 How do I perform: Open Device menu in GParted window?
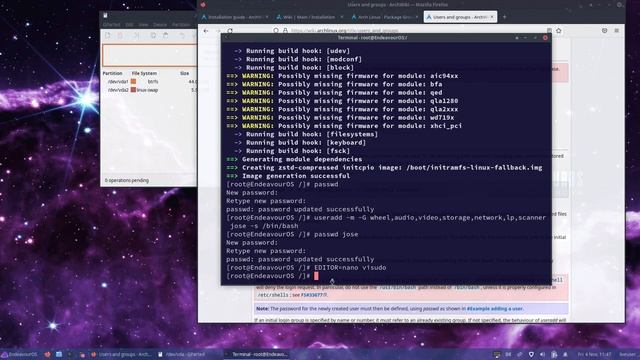(160, 24)
